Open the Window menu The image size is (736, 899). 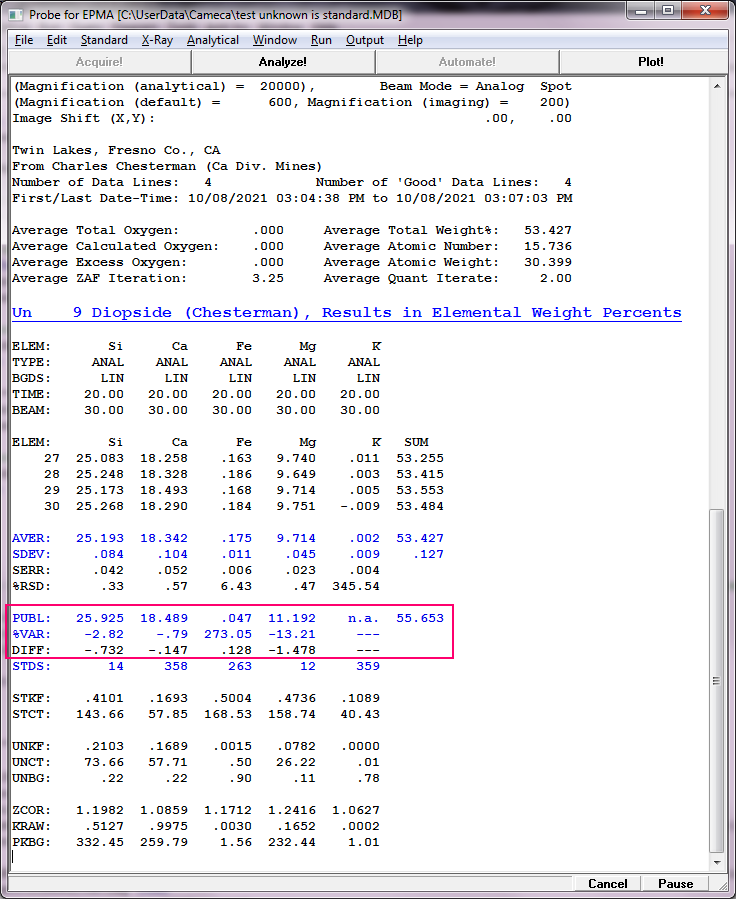click(275, 40)
